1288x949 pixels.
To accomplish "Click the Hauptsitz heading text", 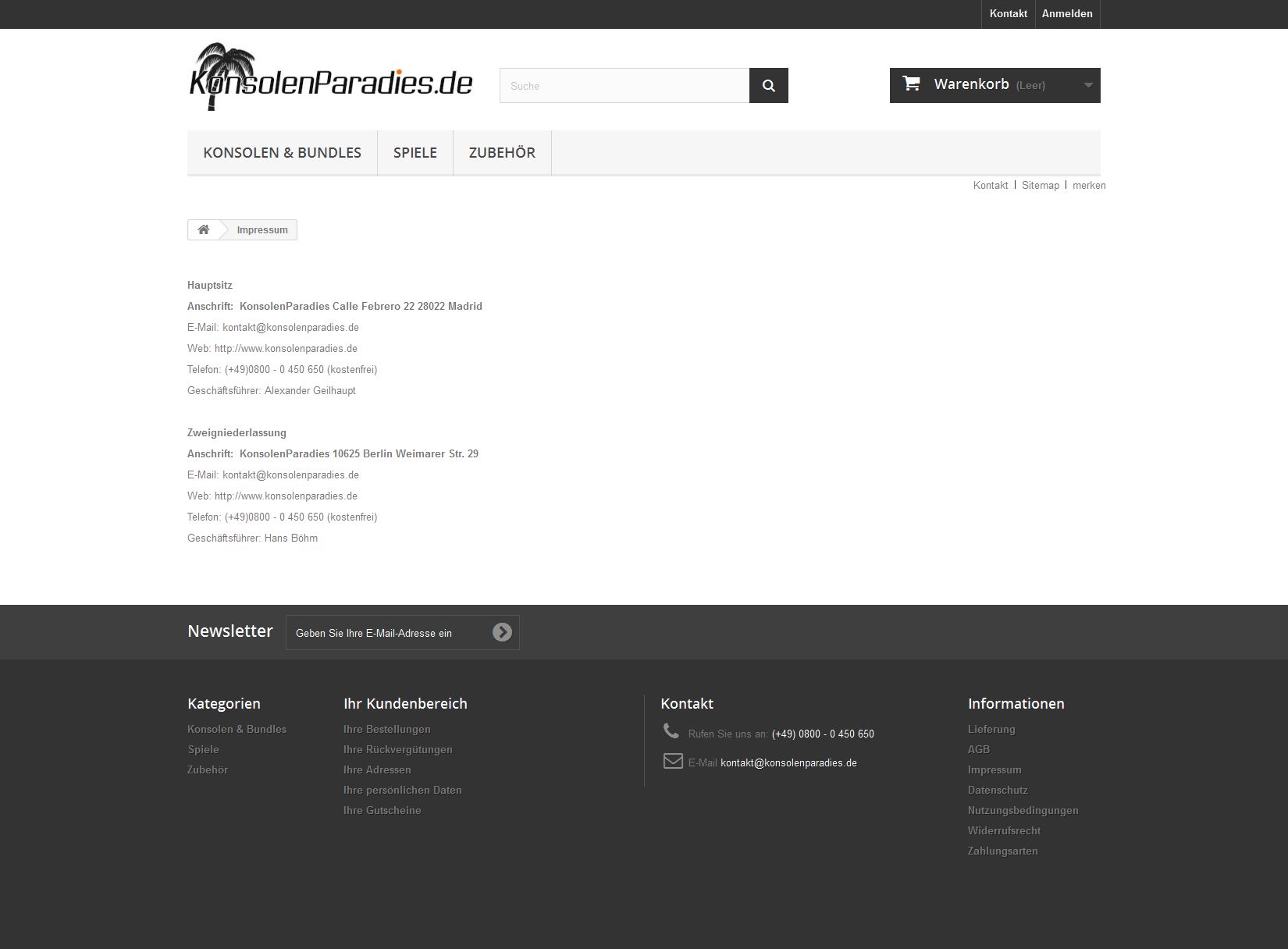I will pos(210,285).
